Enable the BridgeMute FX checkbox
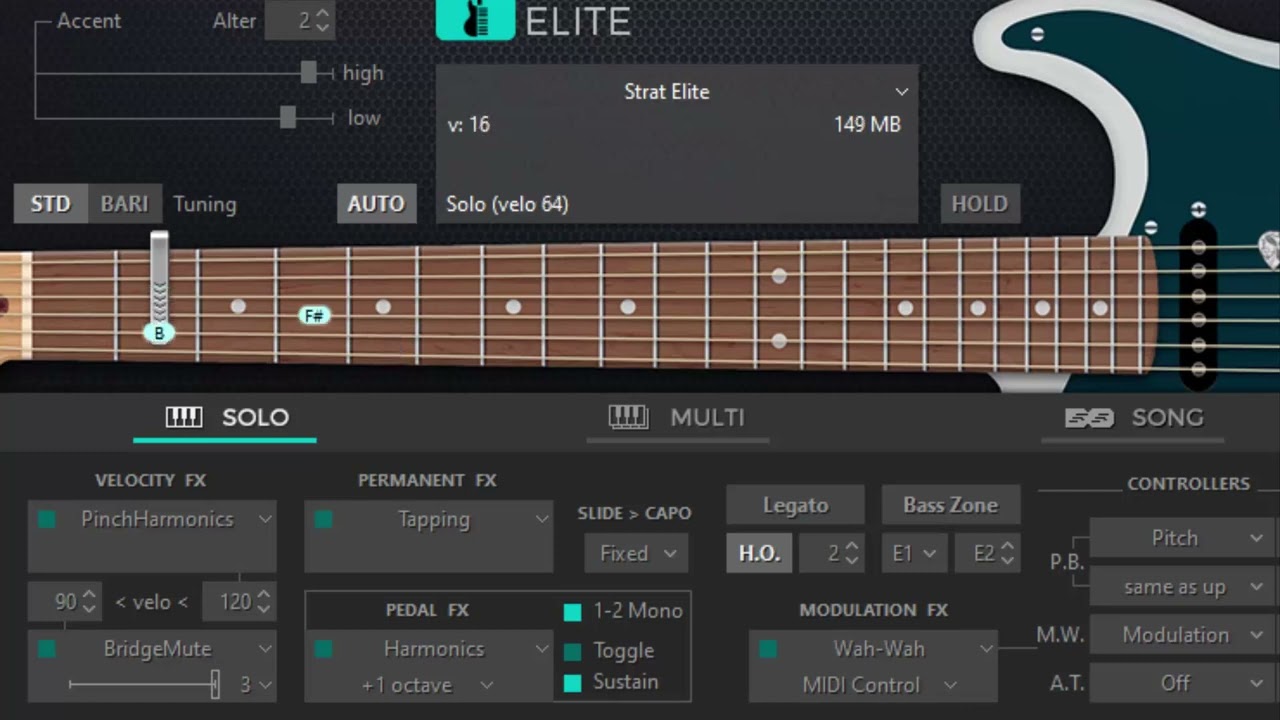This screenshot has width=1280, height=720. click(46, 649)
